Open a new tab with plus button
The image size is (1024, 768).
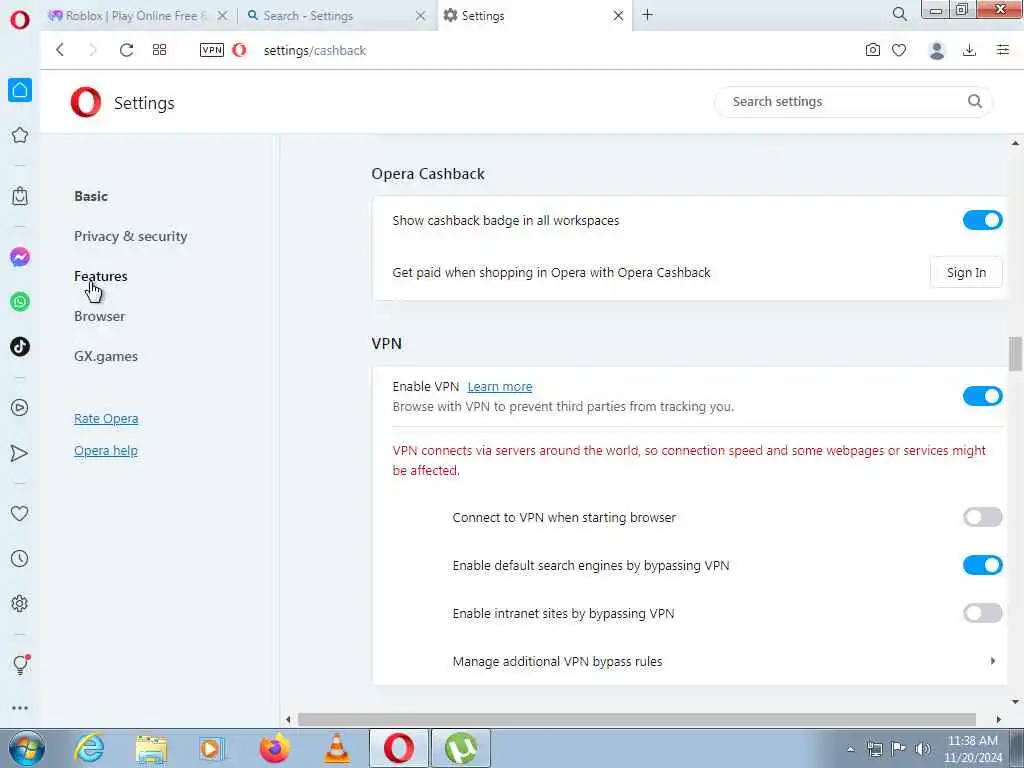[647, 14]
